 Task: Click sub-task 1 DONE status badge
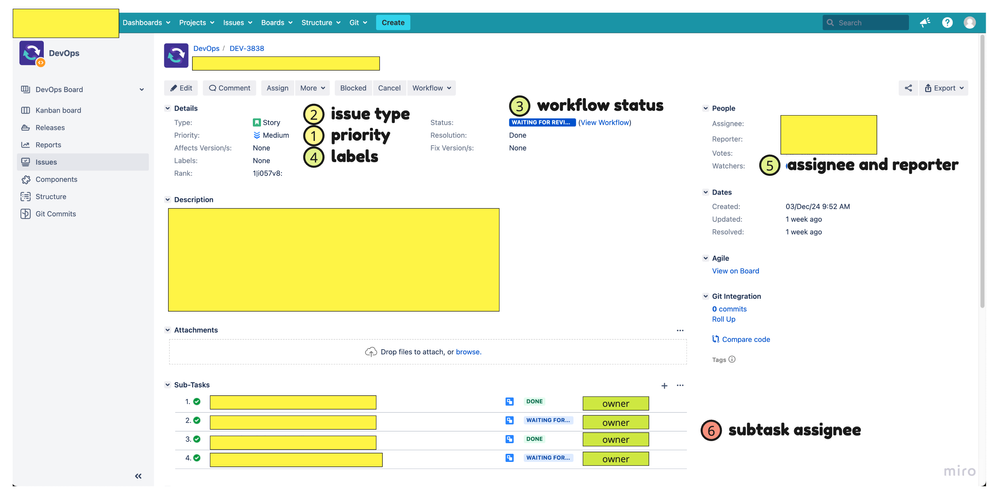coord(535,401)
